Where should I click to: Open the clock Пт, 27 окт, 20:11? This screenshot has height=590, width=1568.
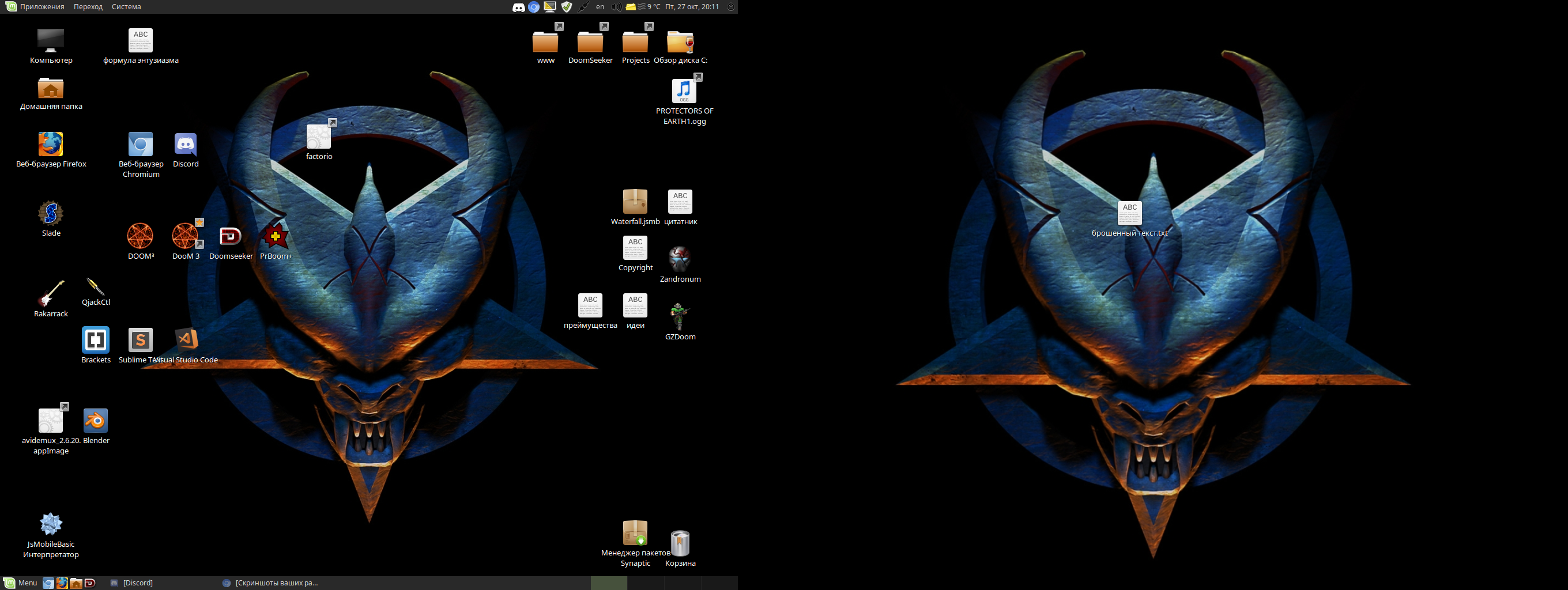692,7
